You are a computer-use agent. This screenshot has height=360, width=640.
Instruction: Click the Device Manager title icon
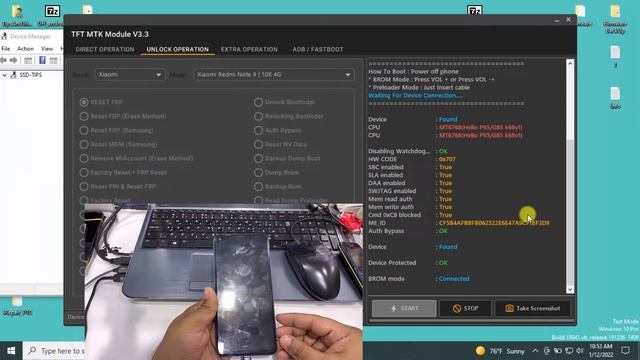[x=4, y=36]
